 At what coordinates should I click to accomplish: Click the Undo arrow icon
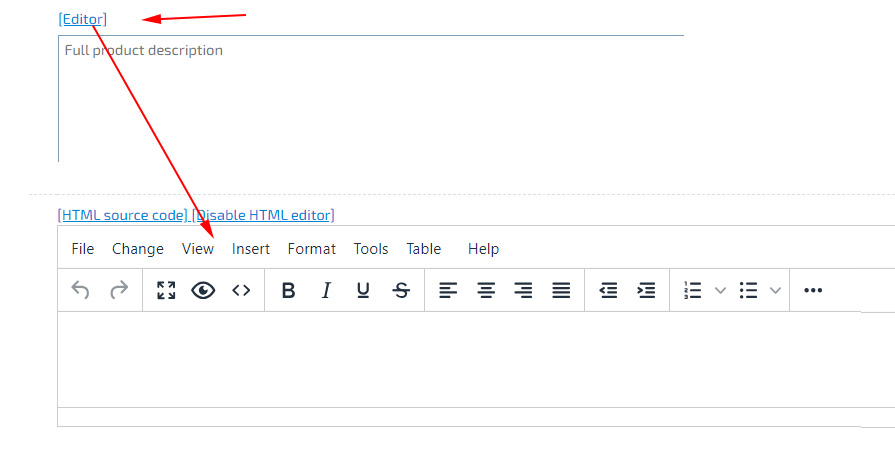coord(81,290)
